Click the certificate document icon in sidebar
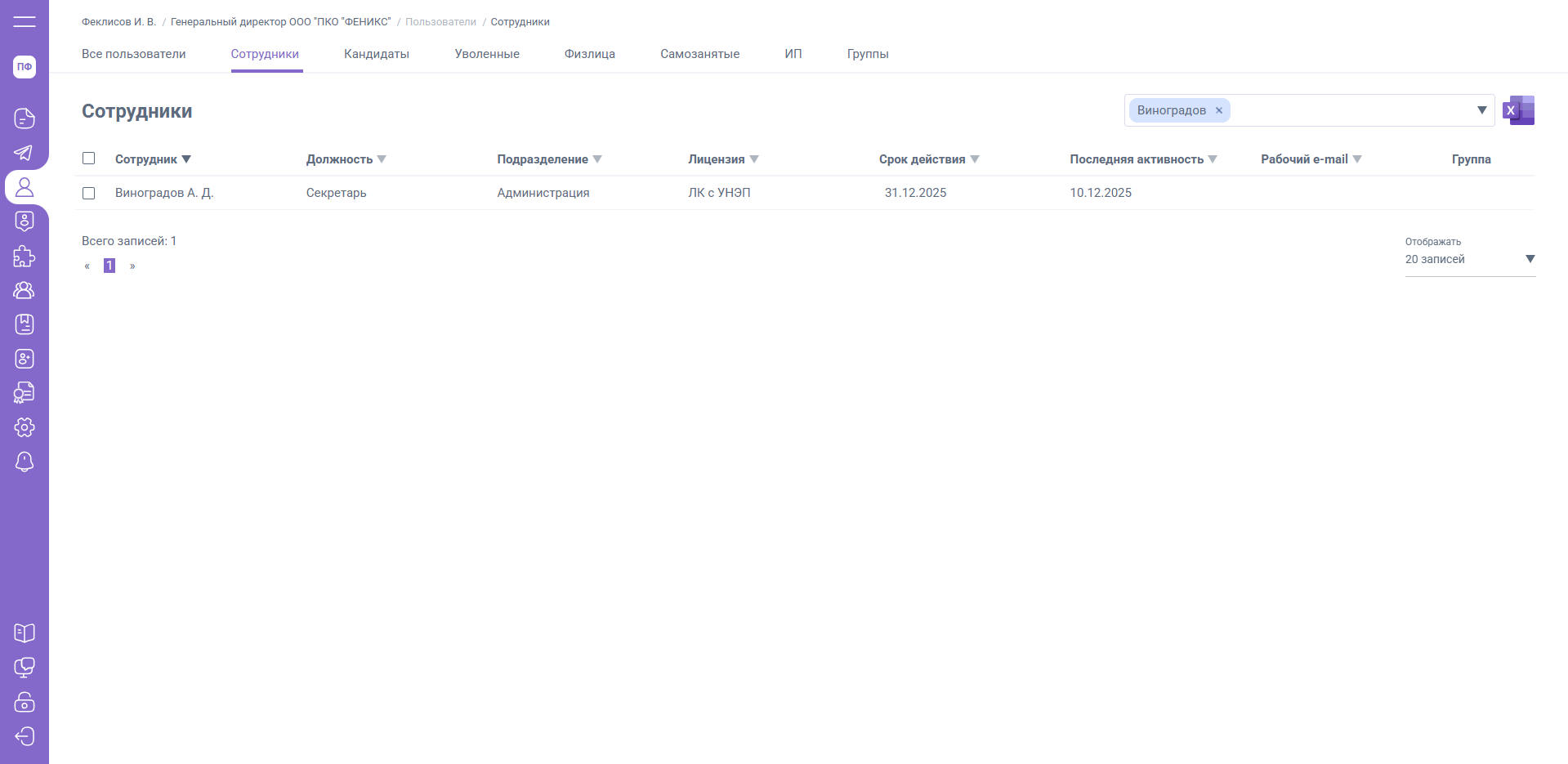Screen dimensions: 1568x764 click(25, 393)
